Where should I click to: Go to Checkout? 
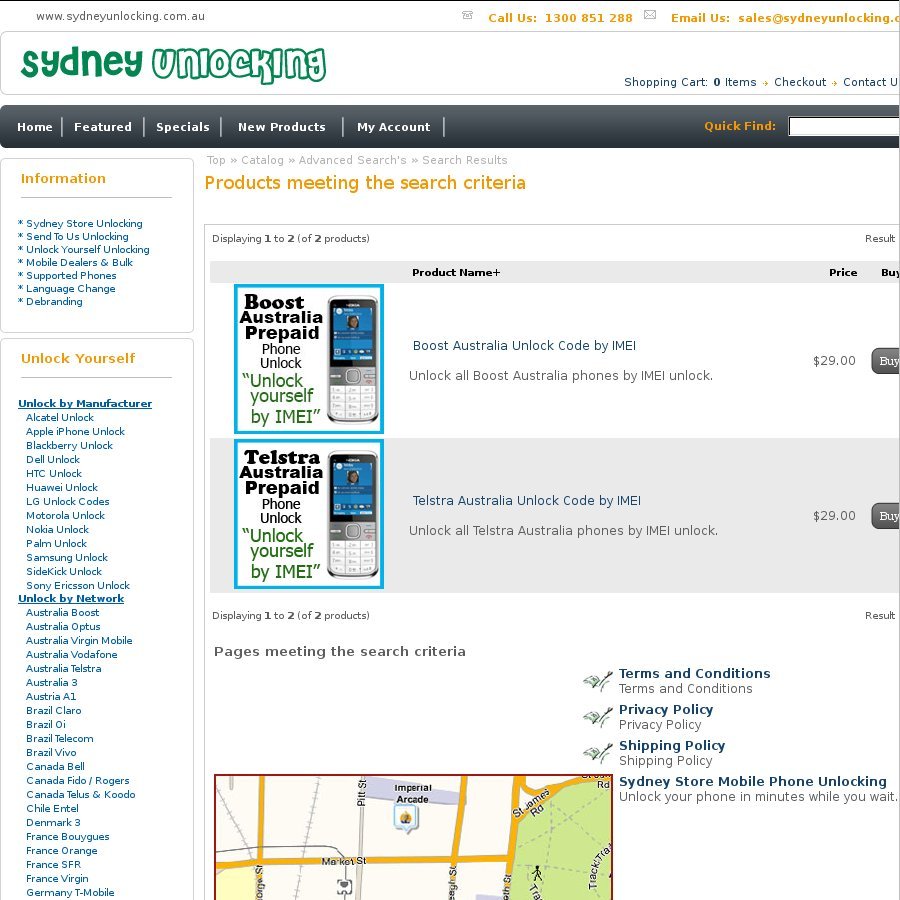(800, 82)
